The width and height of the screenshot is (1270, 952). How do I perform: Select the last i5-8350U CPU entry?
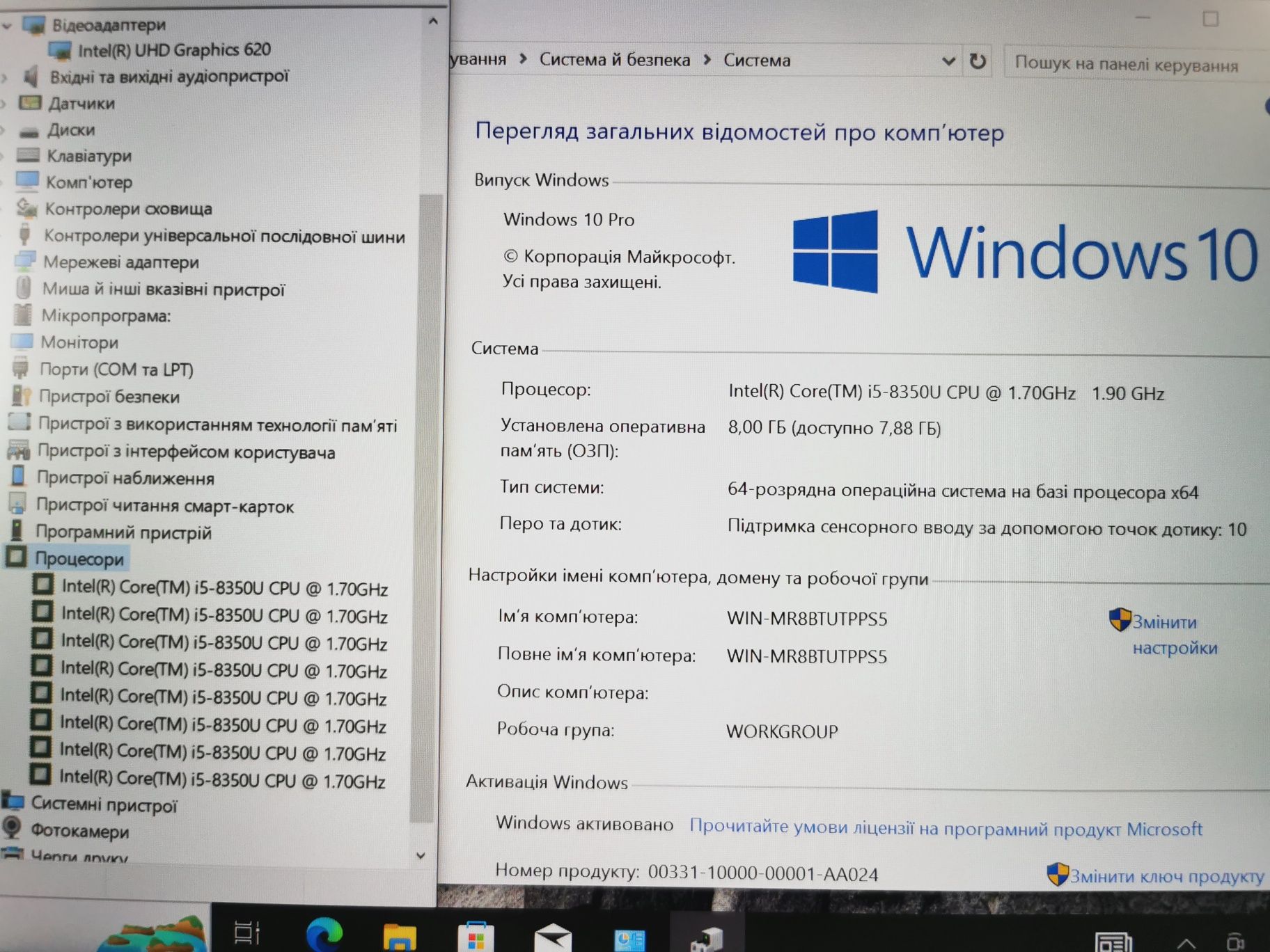(x=221, y=779)
